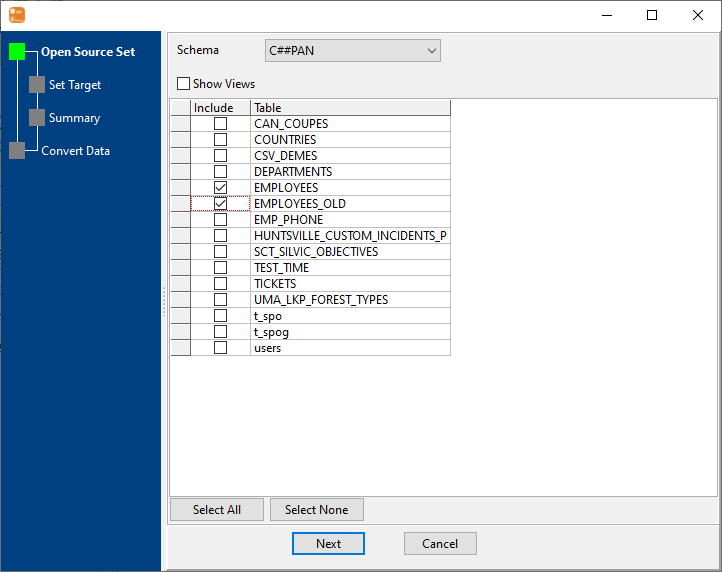Open the Schema dropdown
Image resolution: width=722 pixels, height=572 pixels.
point(352,50)
